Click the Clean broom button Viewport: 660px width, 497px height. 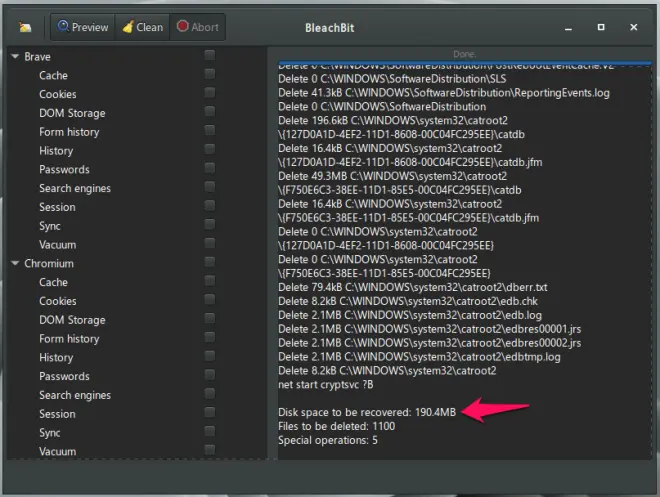coord(142,27)
